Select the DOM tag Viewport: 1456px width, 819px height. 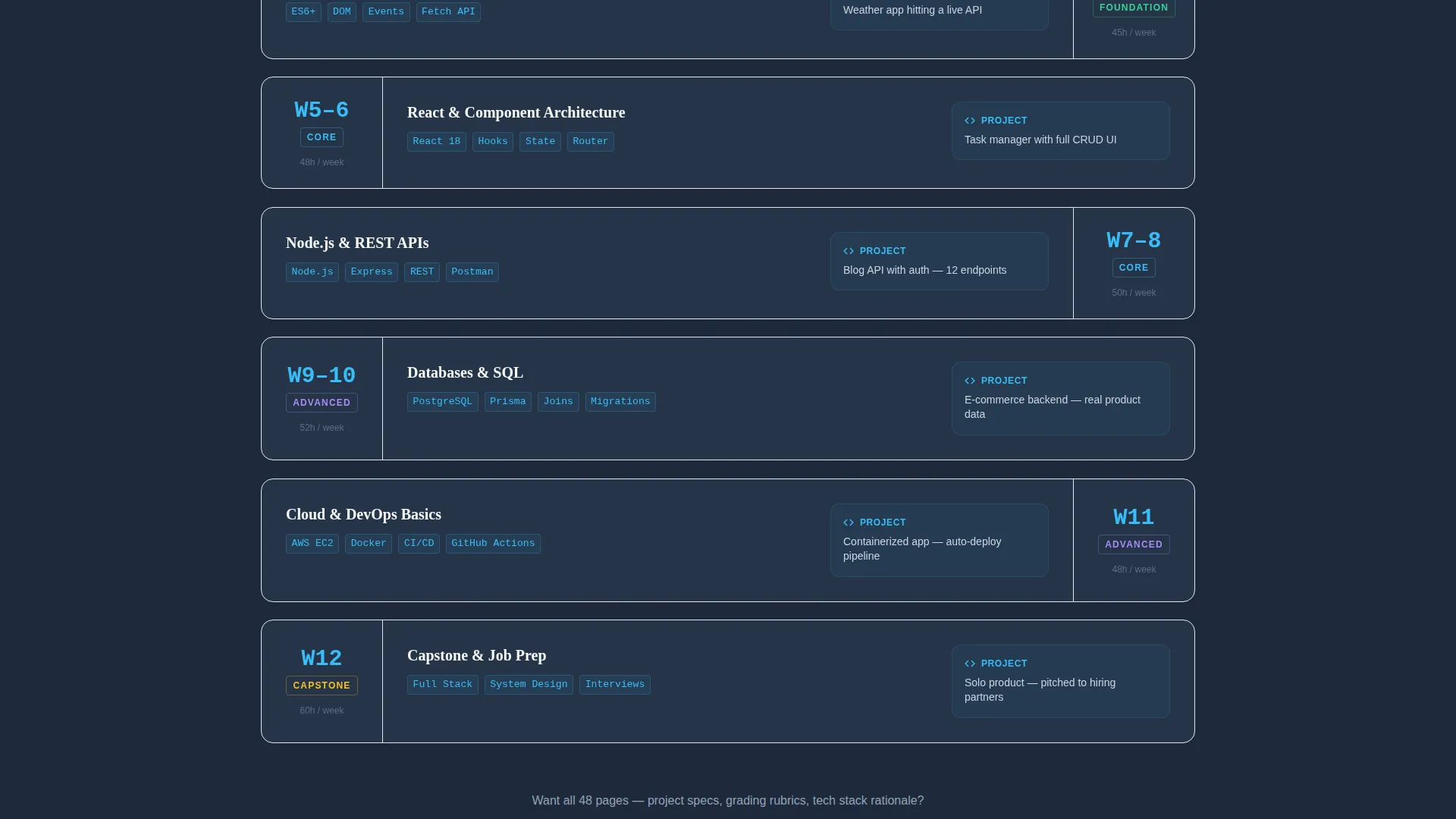[342, 12]
